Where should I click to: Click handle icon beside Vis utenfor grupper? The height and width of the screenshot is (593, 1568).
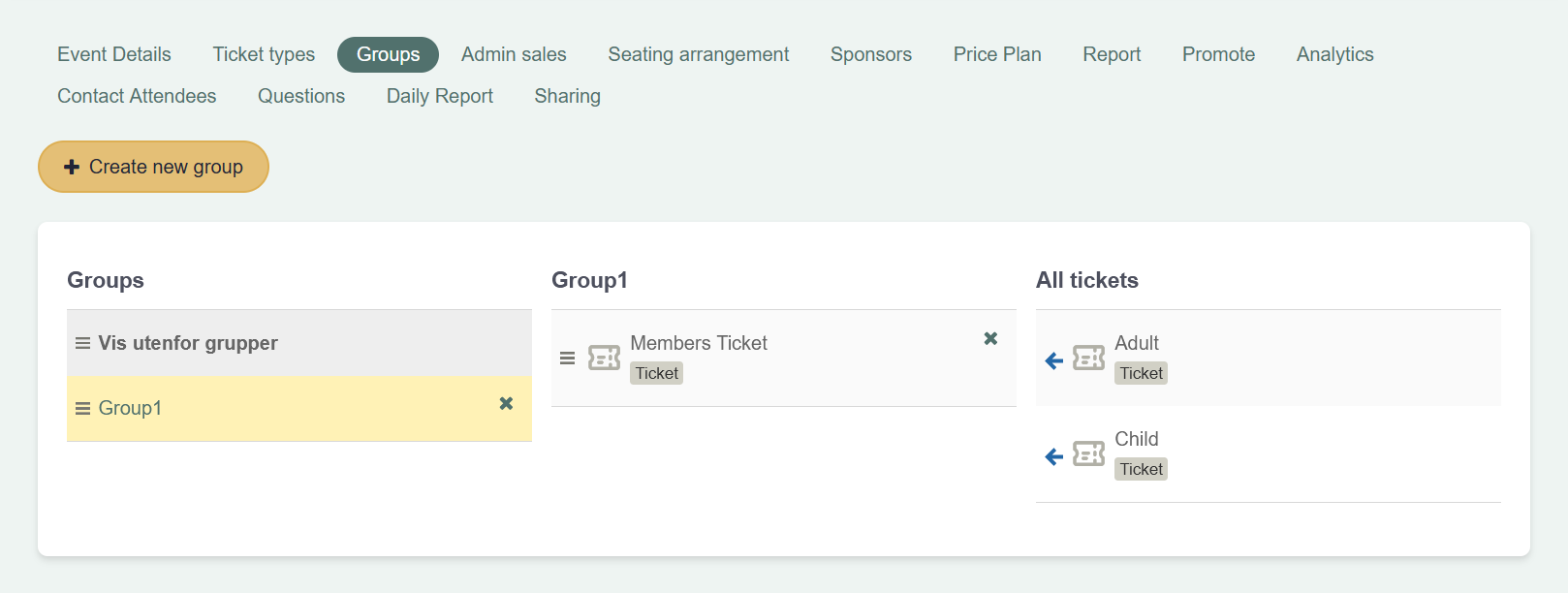83,343
